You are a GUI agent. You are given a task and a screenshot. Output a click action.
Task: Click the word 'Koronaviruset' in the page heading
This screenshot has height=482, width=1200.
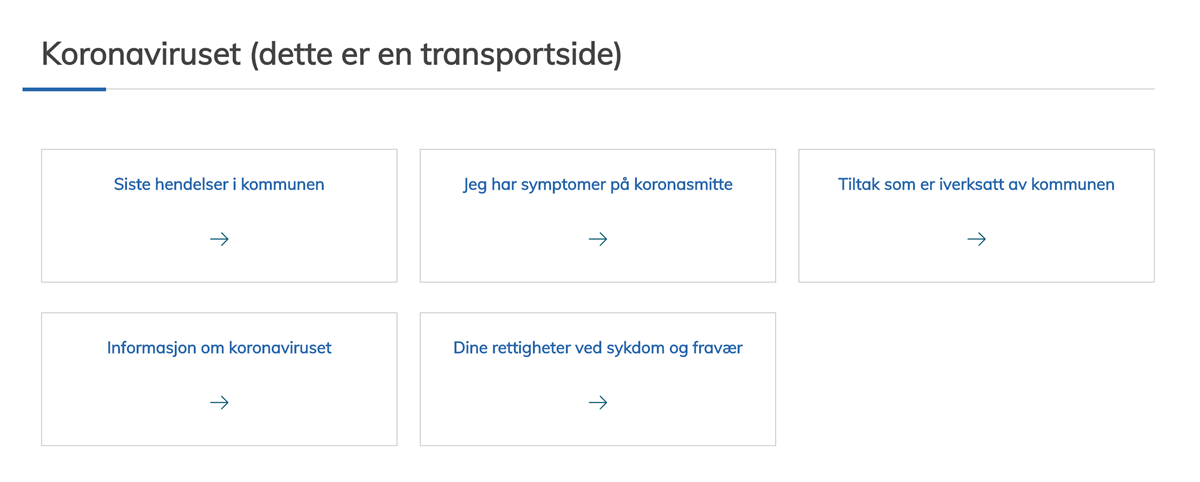point(140,54)
